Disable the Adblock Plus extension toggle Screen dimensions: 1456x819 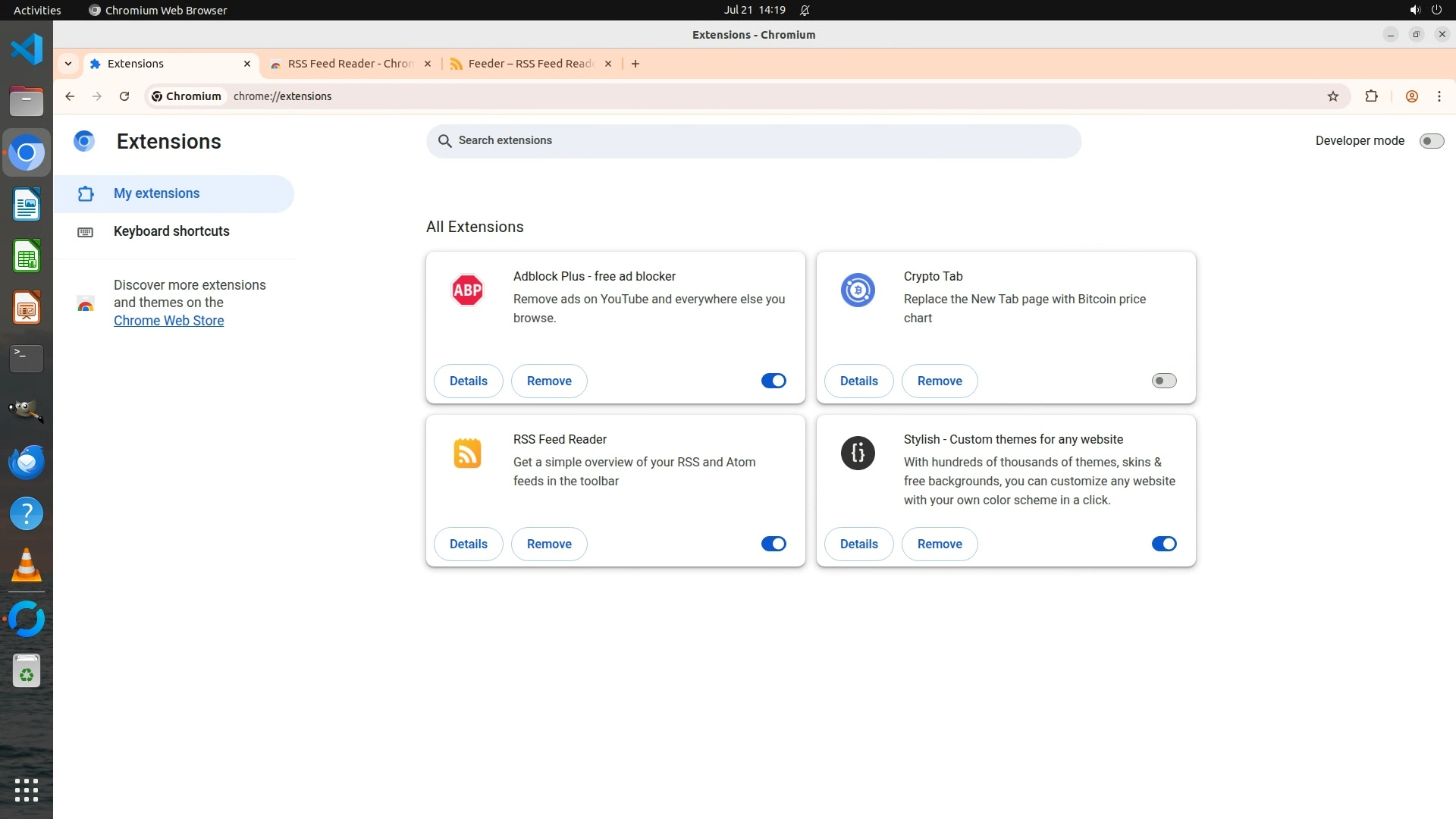click(x=773, y=381)
